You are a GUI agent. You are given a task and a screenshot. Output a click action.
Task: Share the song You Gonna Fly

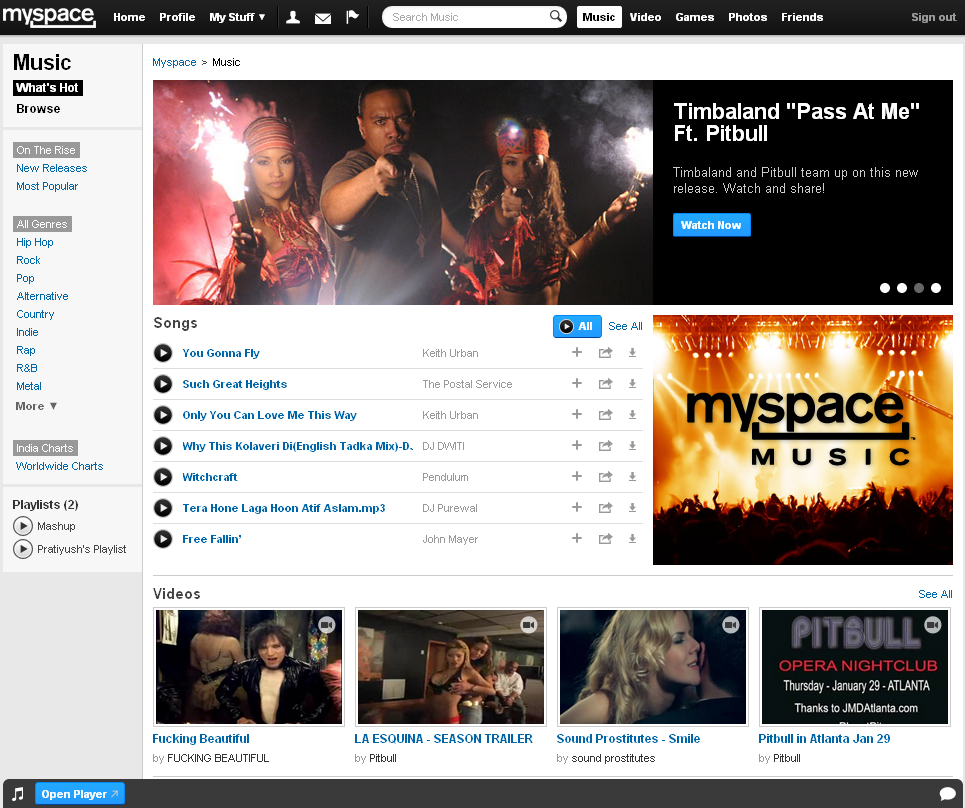pos(606,353)
